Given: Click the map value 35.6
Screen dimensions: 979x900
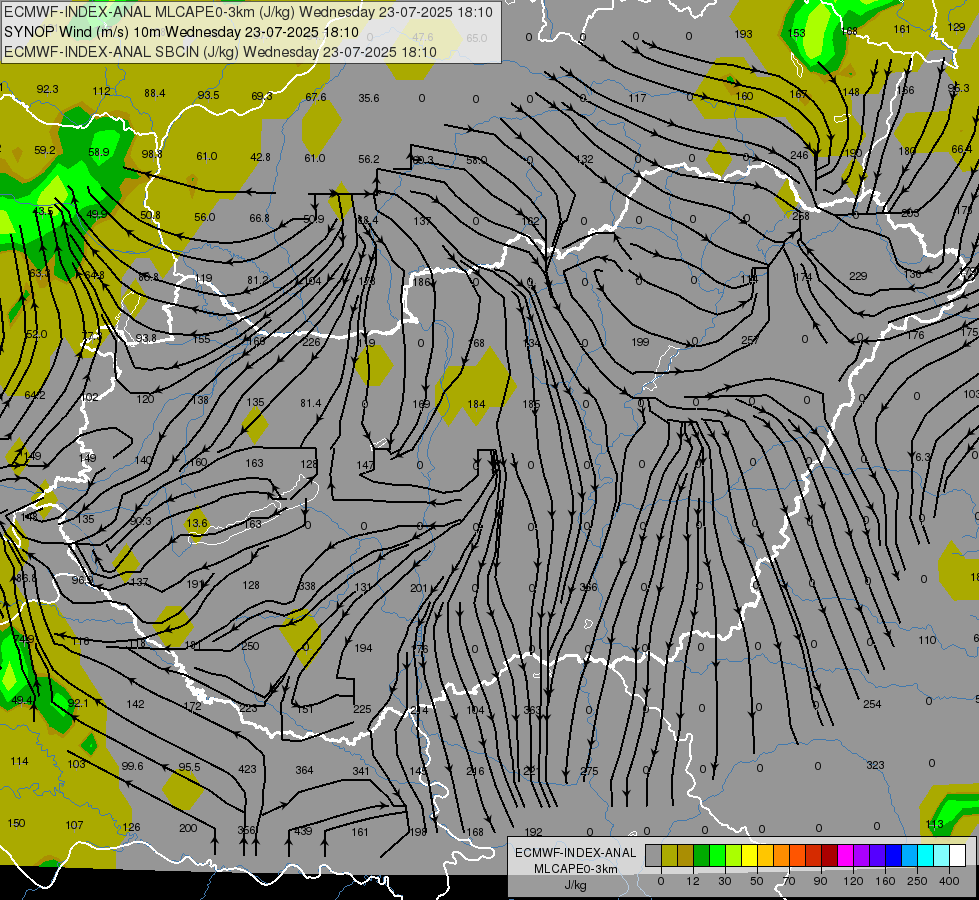Looking at the screenshot, I should 369,98.
